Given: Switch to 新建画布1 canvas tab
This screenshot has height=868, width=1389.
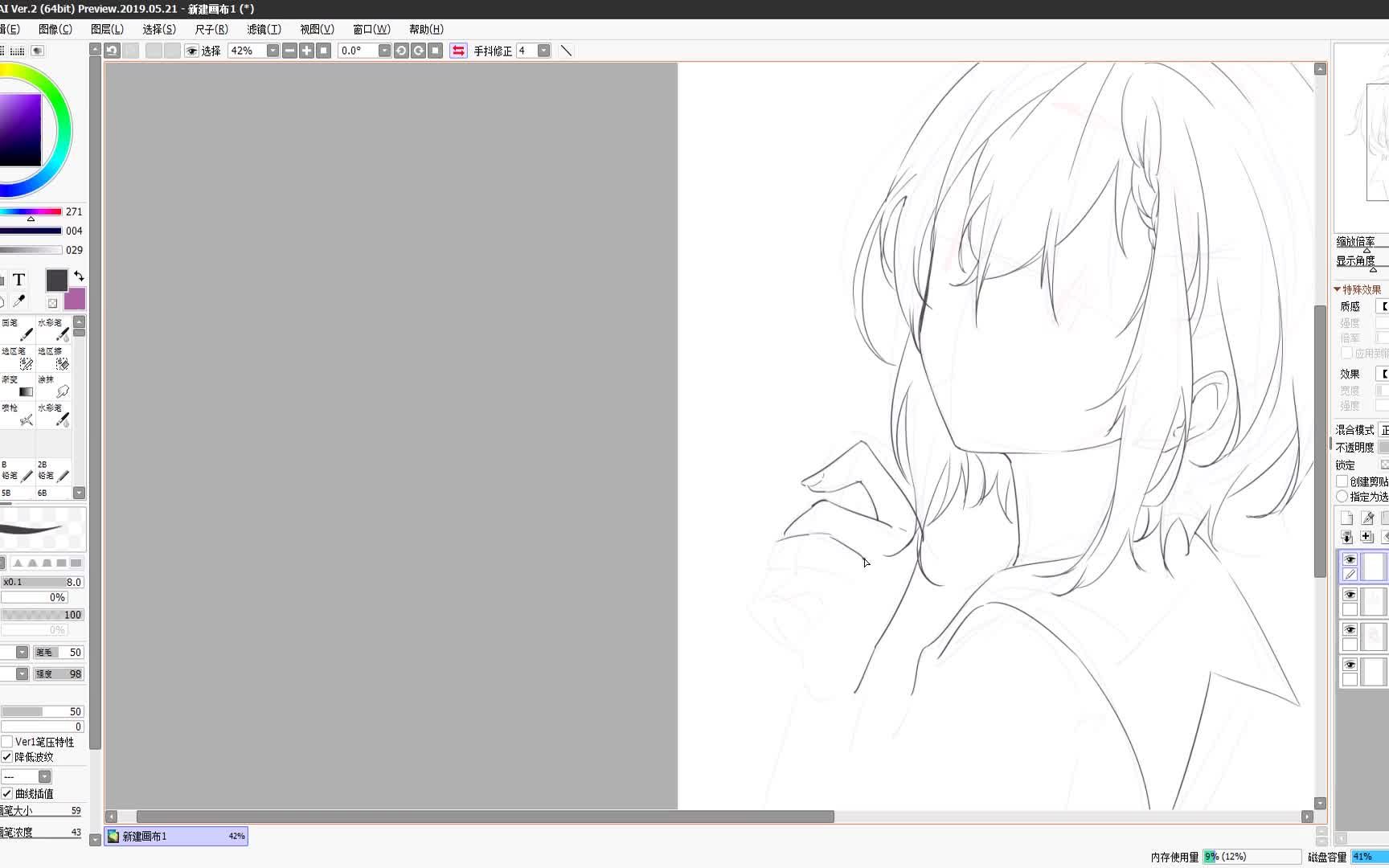Looking at the screenshot, I should [176, 836].
